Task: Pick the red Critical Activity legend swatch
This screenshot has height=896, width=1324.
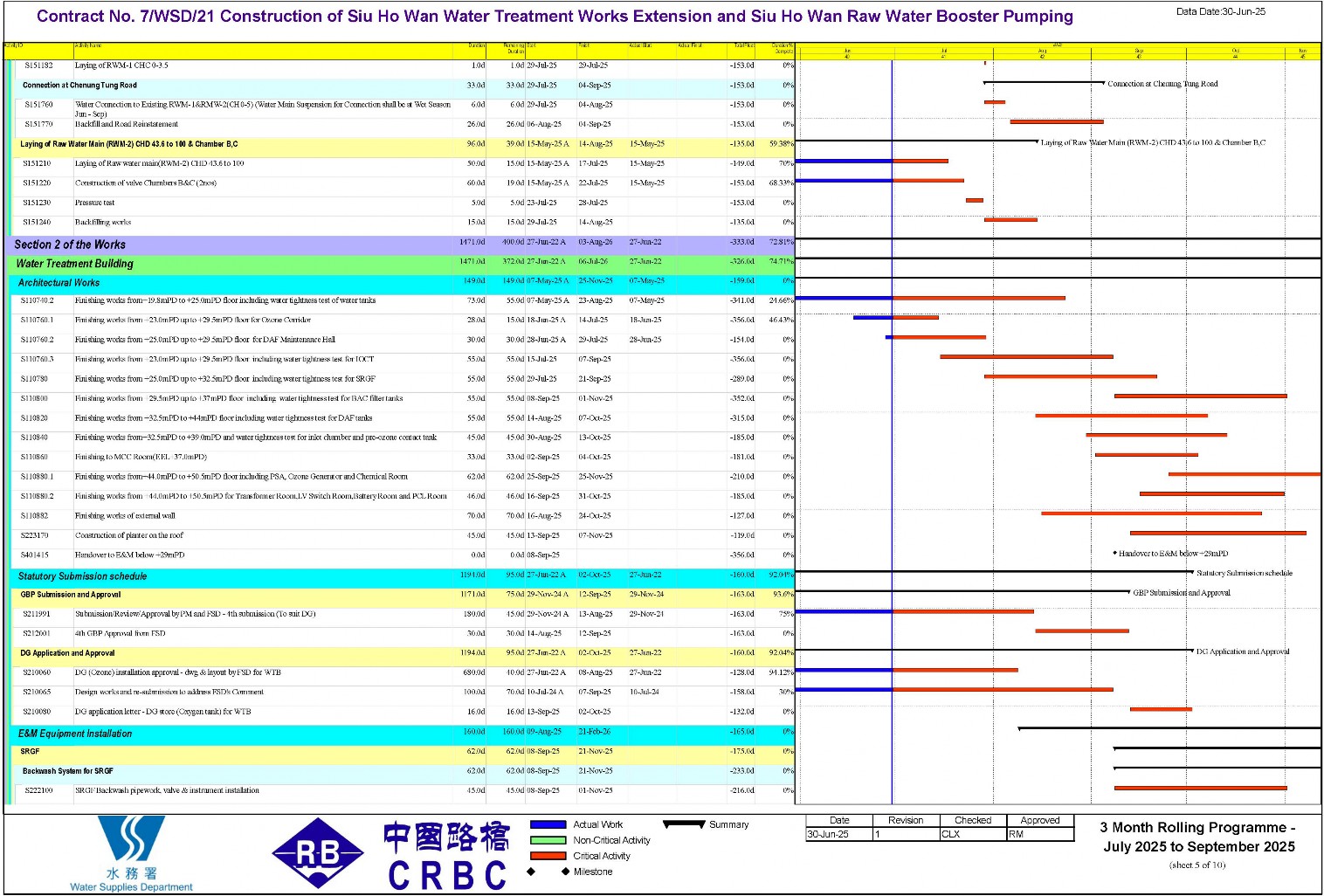Action: [548, 856]
